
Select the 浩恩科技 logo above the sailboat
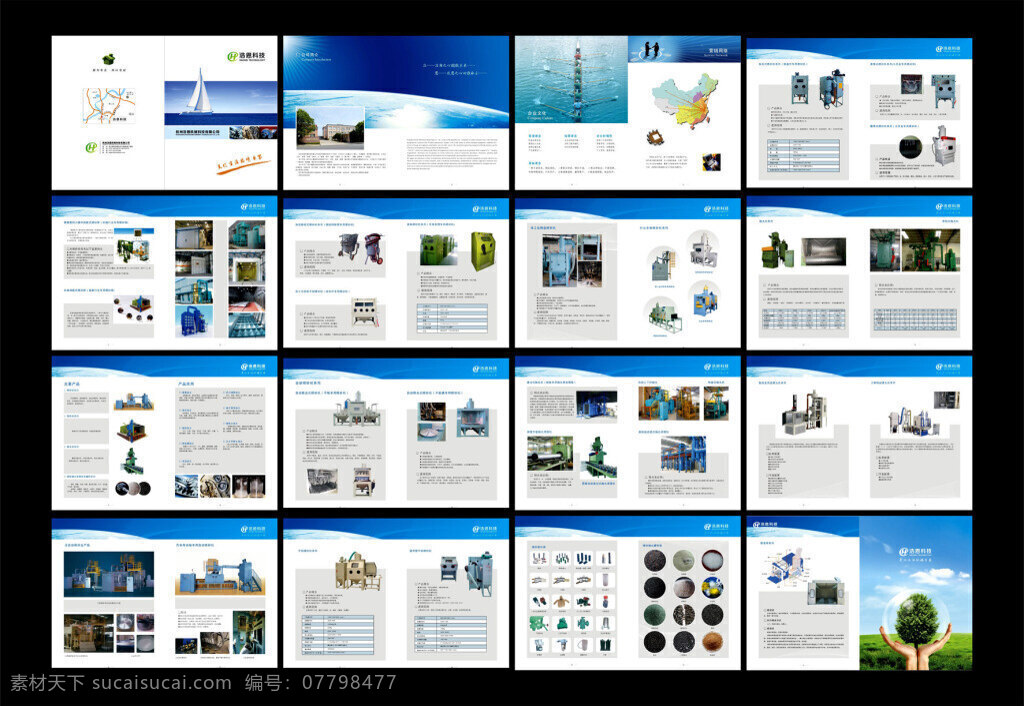coord(246,56)
